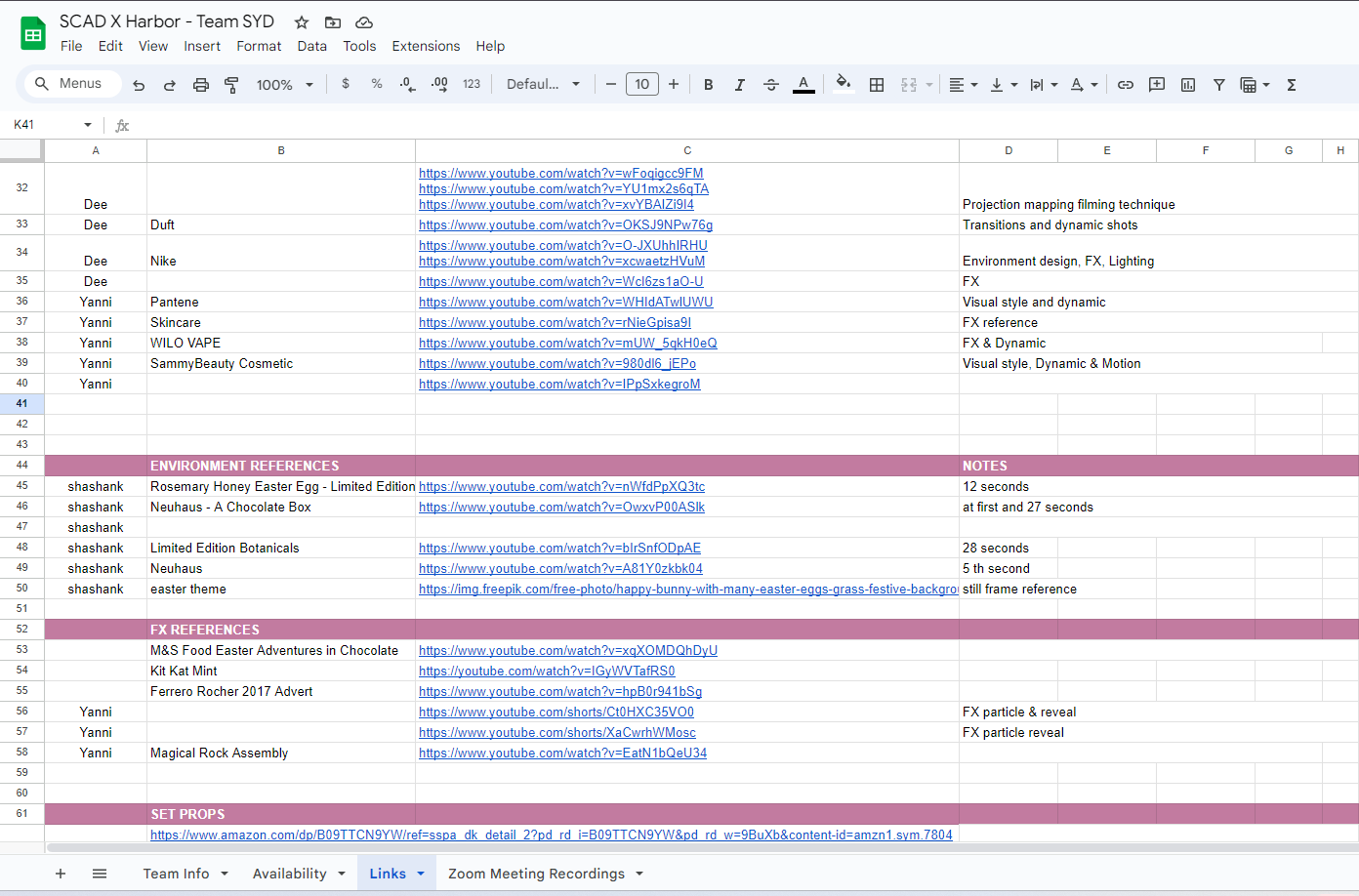The width and height of the screenshot is (1359, 896).
Task: Open the text color picker
Action: coord(803,85)
